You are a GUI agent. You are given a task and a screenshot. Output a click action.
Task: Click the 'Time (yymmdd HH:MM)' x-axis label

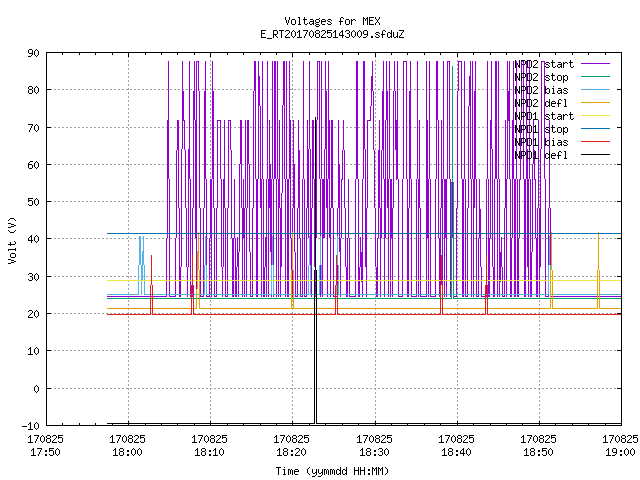pos(332,471)
